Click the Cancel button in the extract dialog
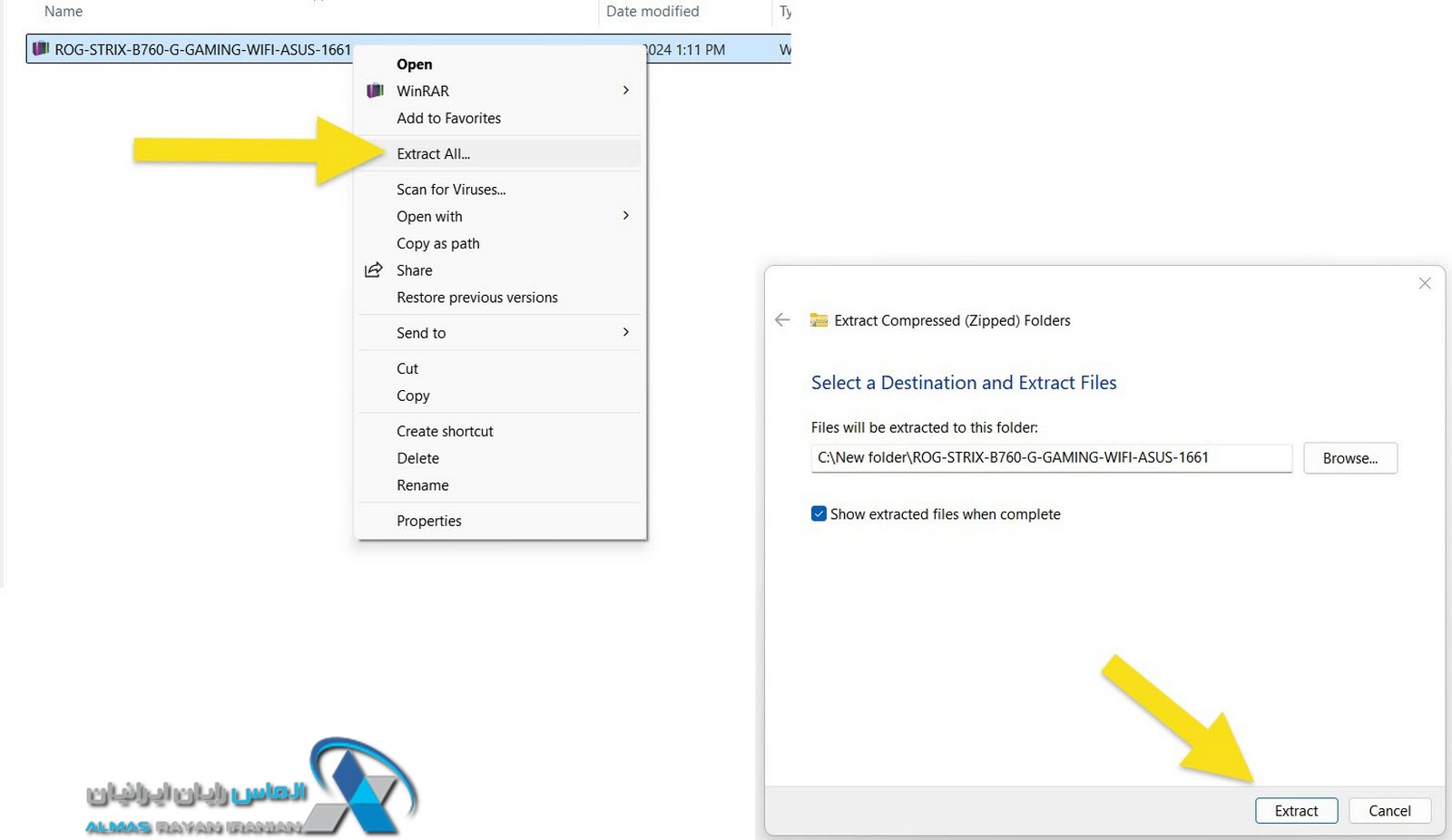The image size is (1452, 840). point(1389,811)
